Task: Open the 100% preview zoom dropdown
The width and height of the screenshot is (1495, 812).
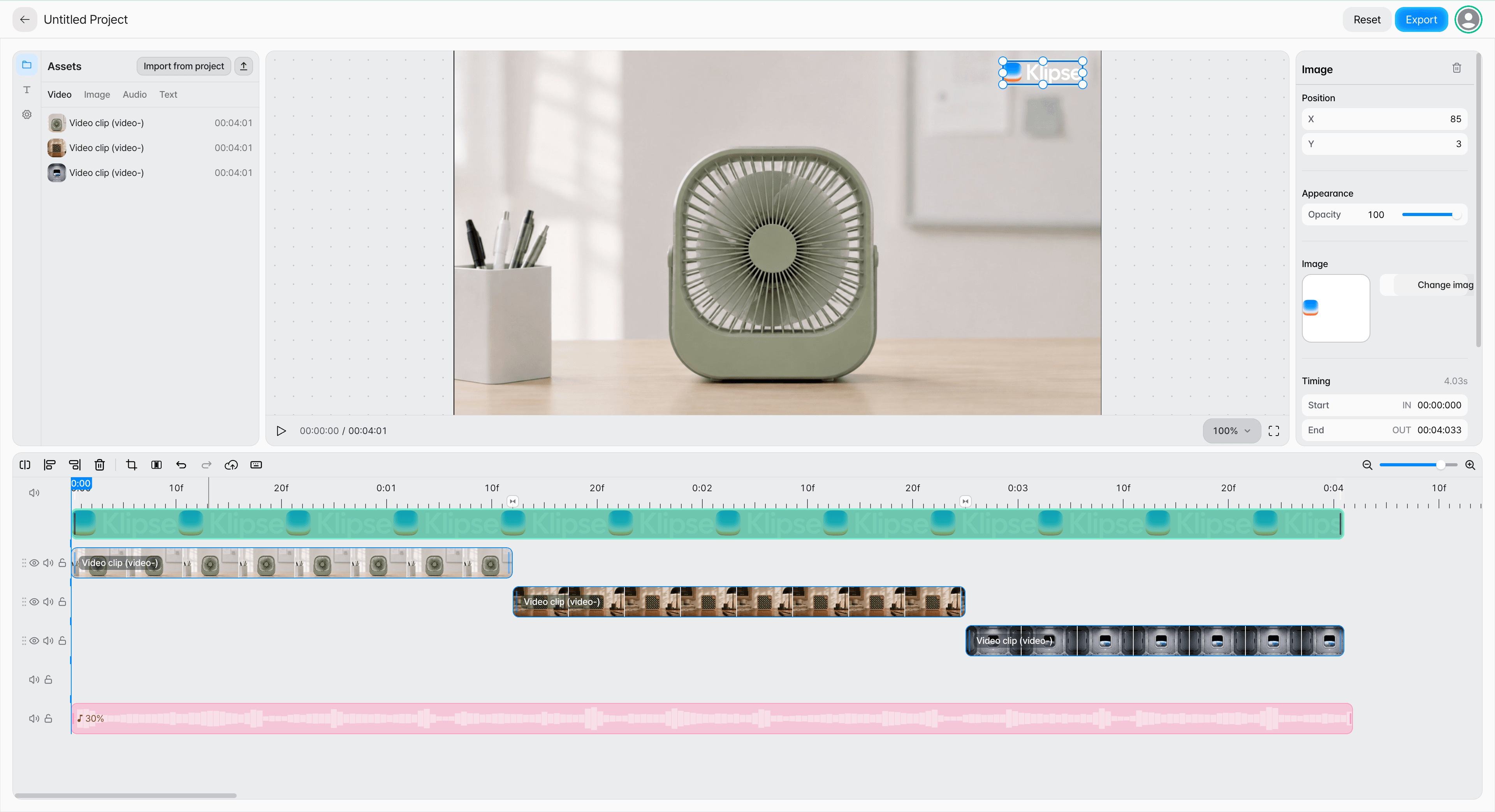Action: pyautogui.click(x=1231, y=431)
